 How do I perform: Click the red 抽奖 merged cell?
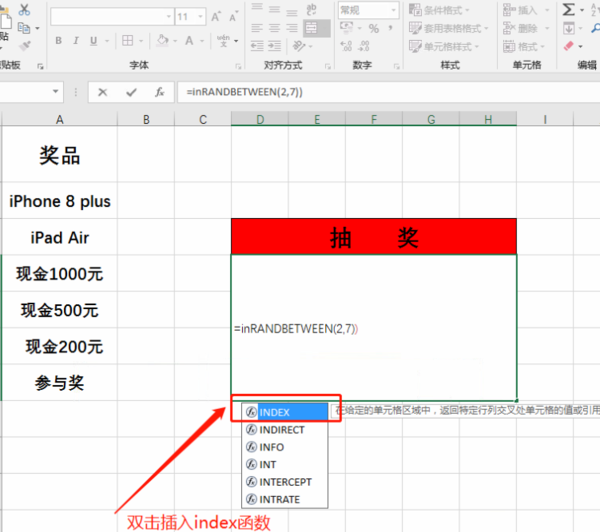coord(374,237)
